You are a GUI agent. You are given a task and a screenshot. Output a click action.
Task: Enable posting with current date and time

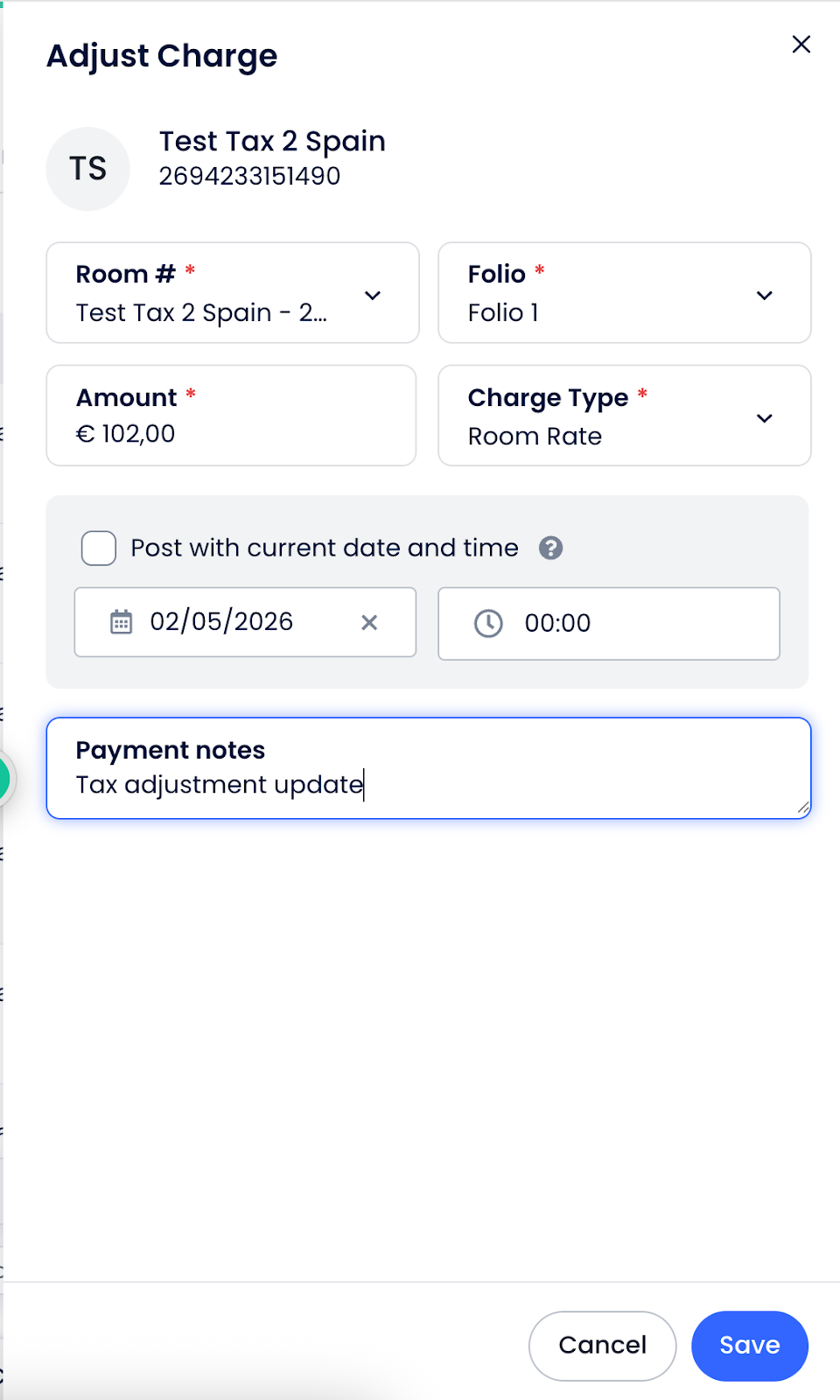pyautogui.click(x=99, y=549)
